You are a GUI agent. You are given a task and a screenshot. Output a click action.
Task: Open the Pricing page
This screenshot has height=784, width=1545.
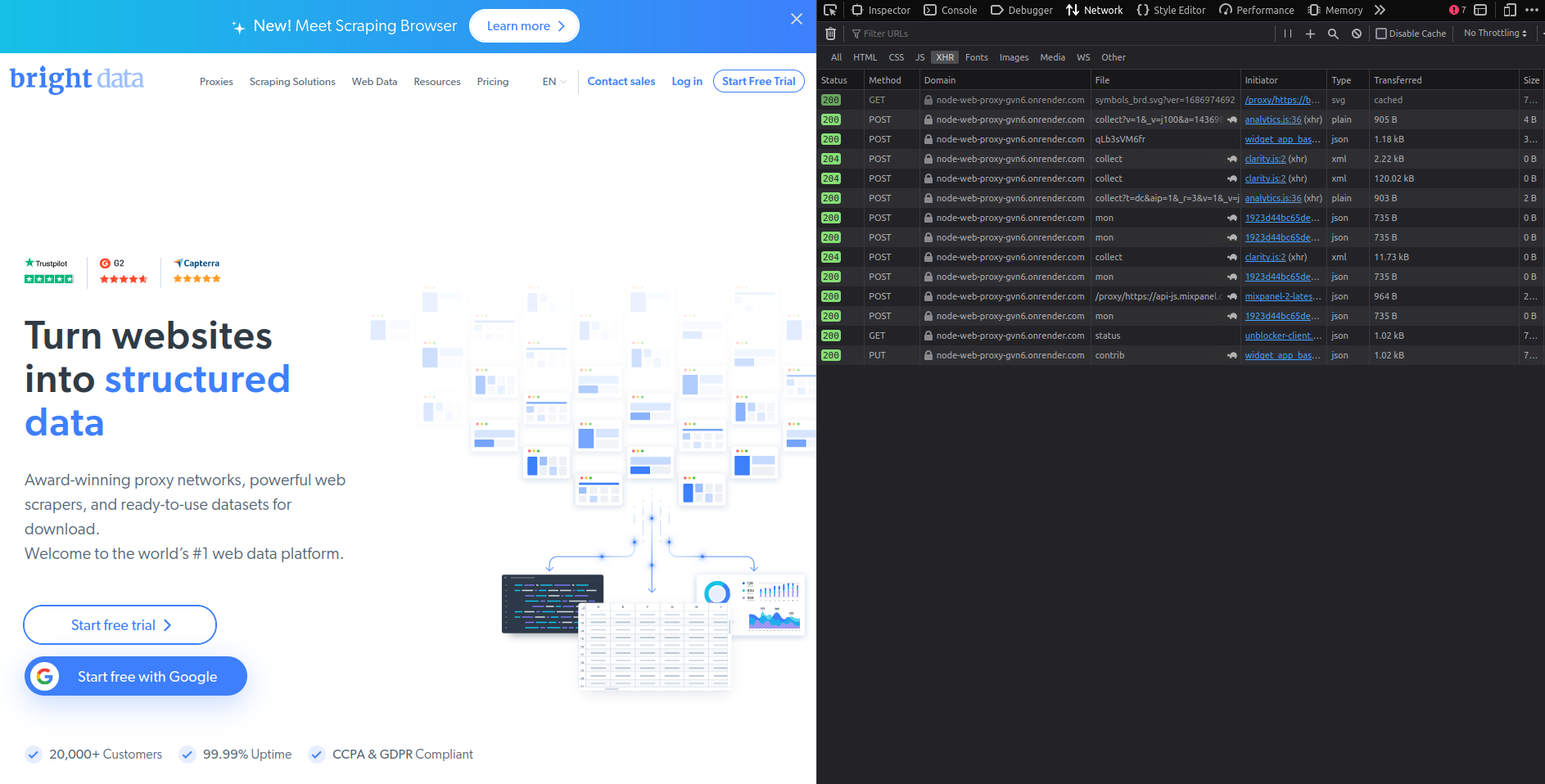[493, 82]
